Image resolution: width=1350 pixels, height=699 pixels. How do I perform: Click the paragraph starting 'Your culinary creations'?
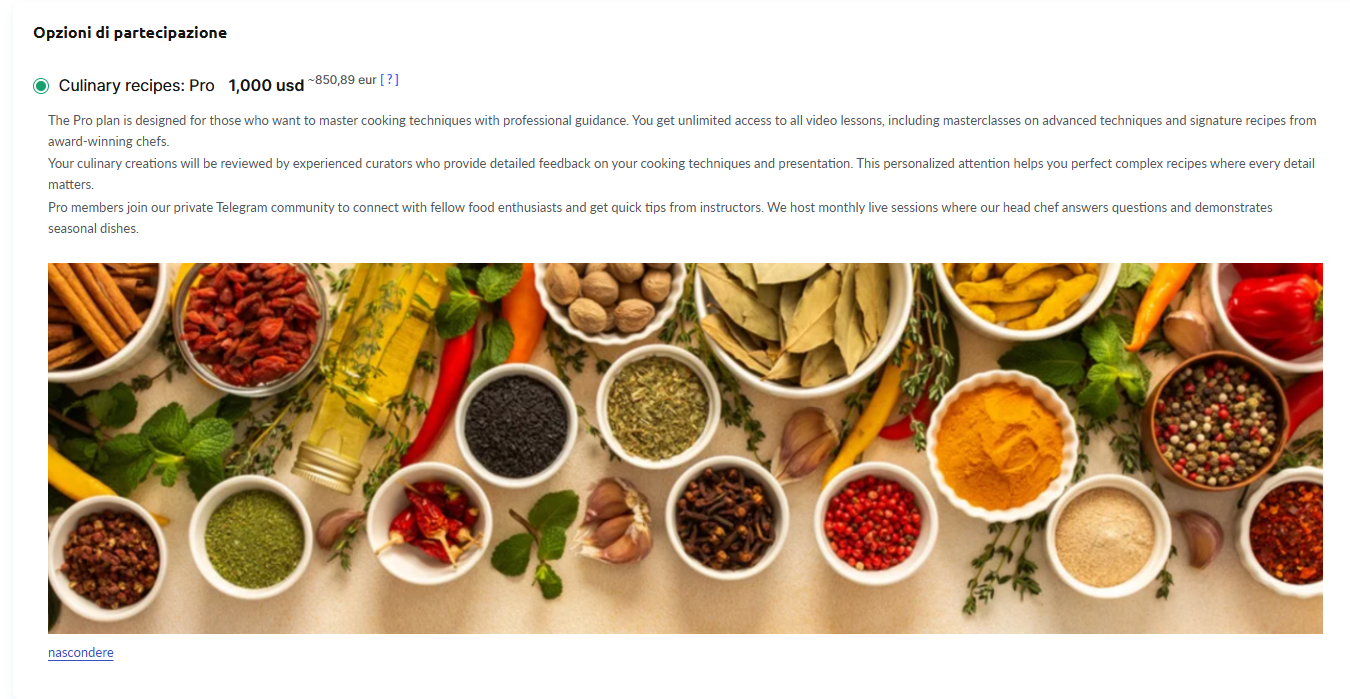[681, 174]
